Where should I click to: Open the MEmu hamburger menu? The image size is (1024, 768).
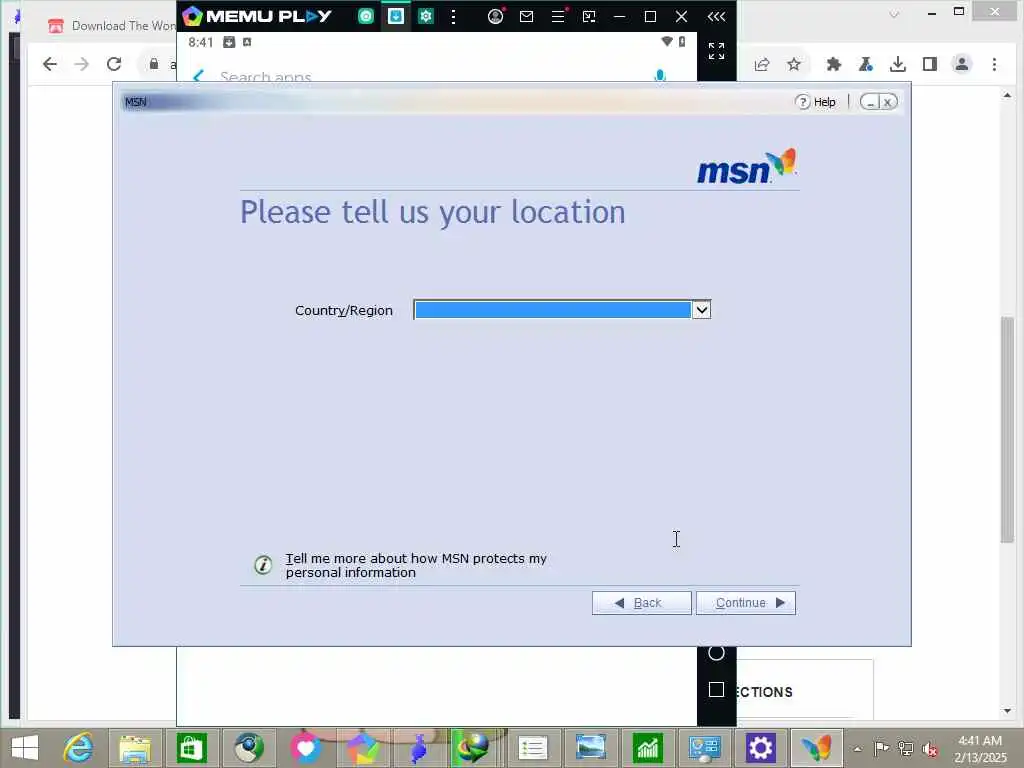click(x=558, y=16)
